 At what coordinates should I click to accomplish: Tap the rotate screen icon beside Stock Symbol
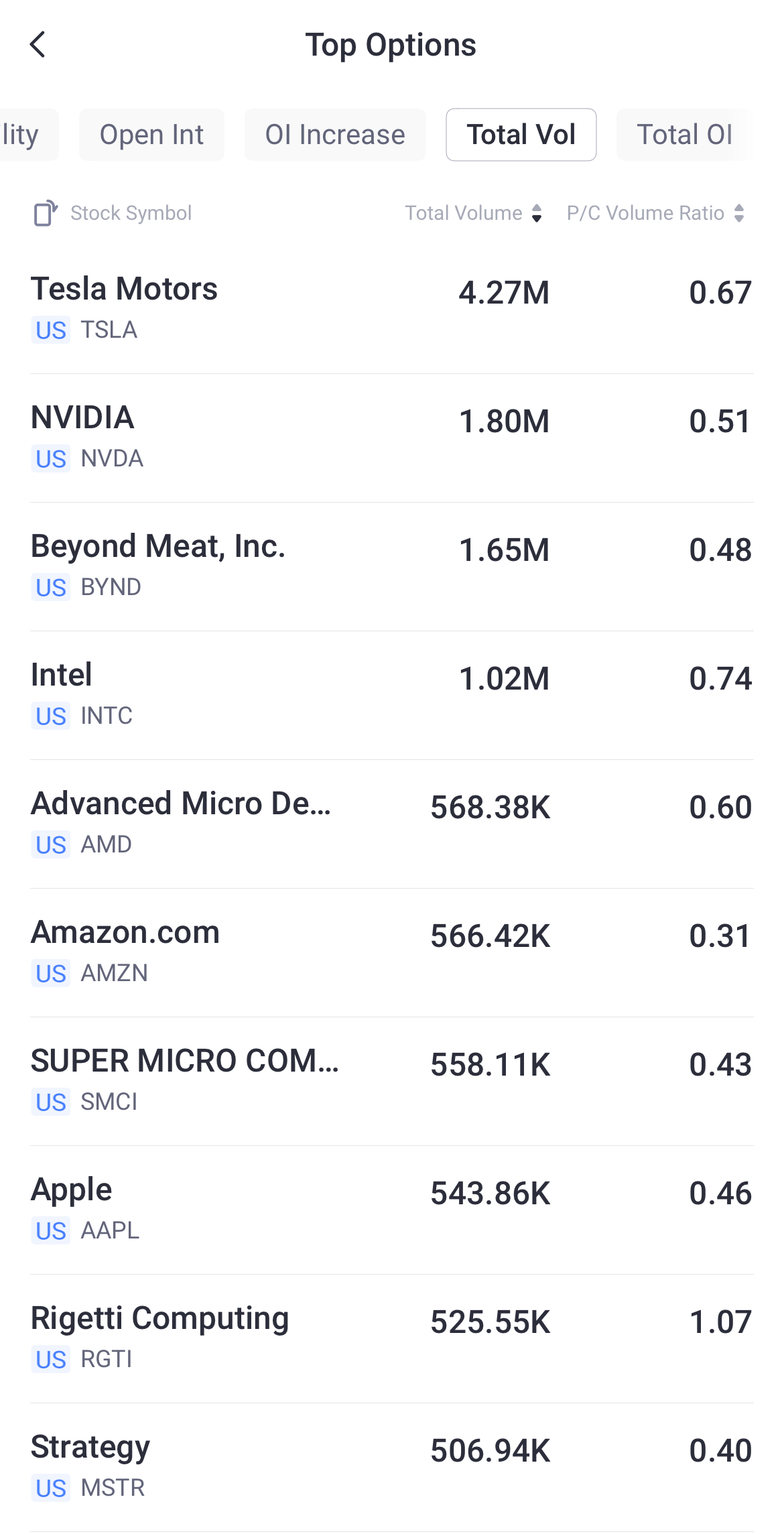pyautogui.click(x=45, y=213)
